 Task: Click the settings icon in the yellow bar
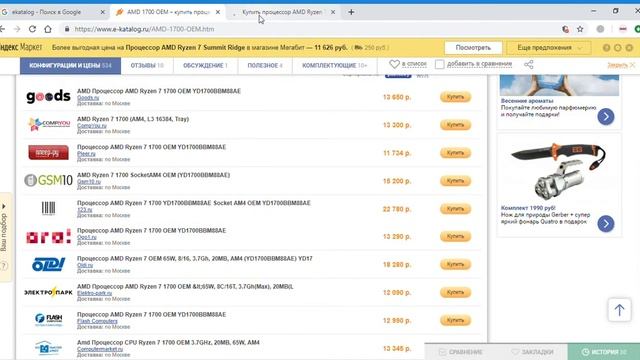[x=618, y=48]
